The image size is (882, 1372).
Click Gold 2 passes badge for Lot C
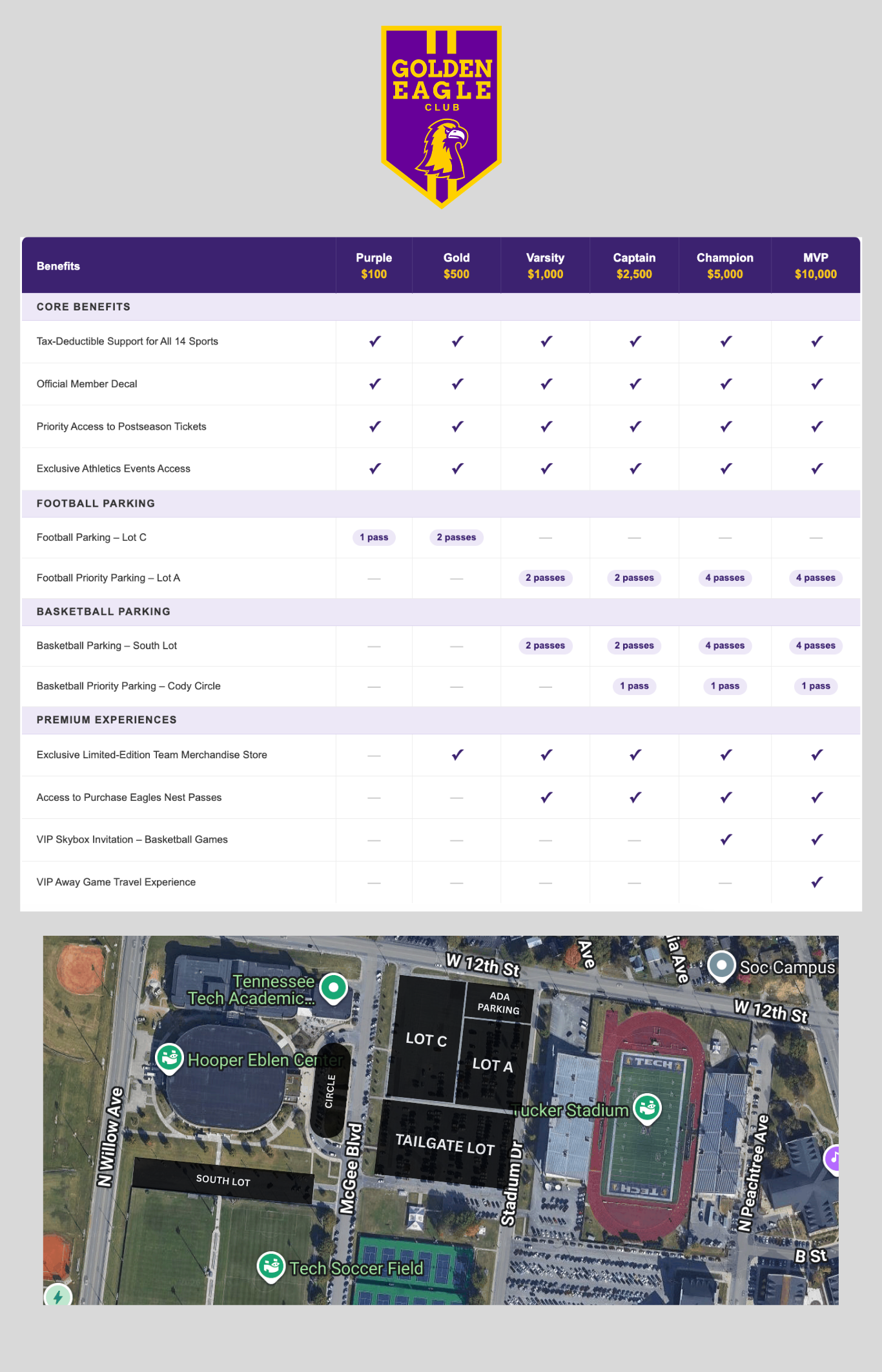coord(456,538)
